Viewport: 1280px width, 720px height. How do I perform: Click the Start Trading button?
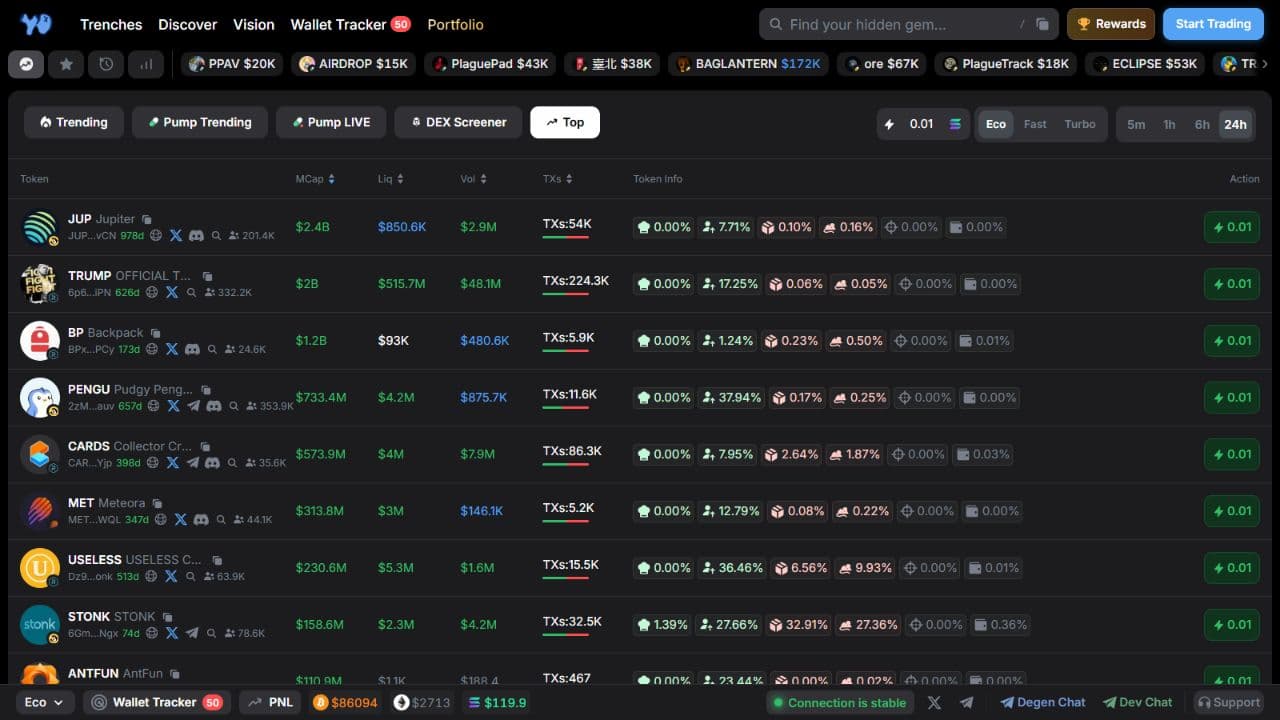click(1213, 24)
